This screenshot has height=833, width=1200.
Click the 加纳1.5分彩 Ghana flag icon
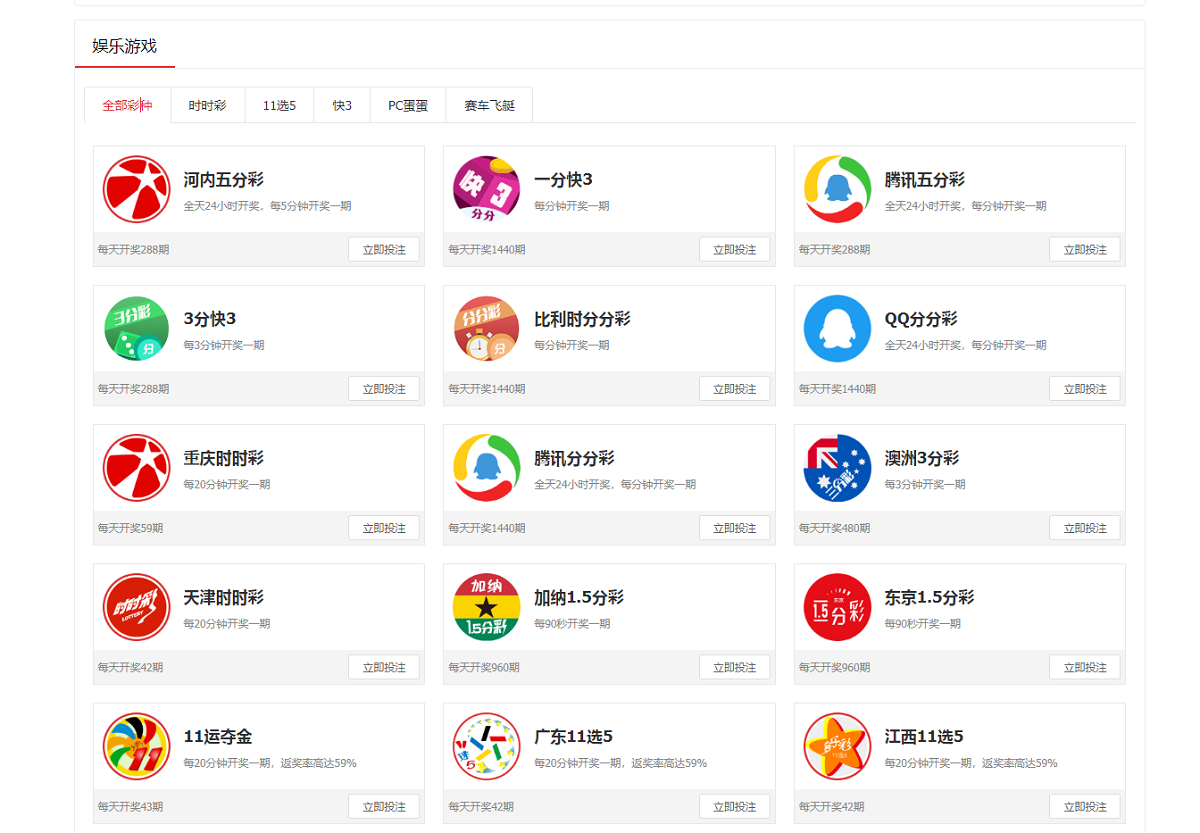click(487, 606)
